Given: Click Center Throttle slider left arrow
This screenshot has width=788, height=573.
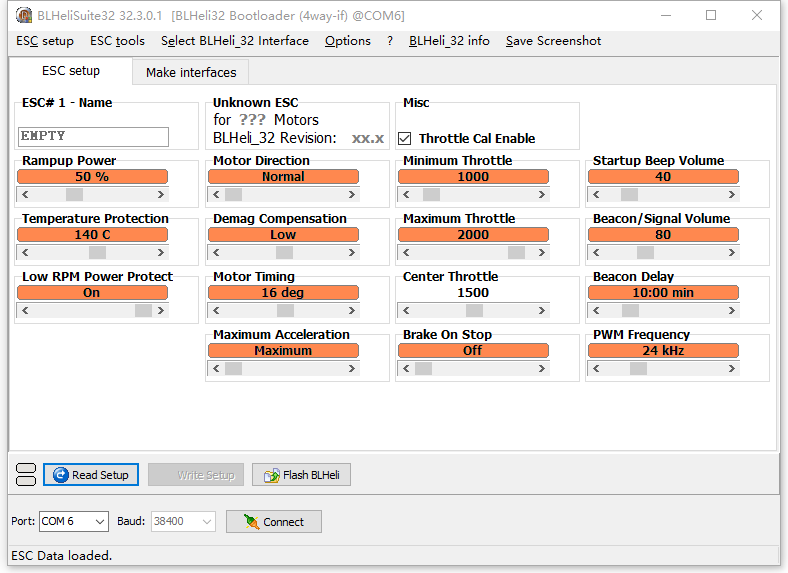Looking at the screenshot, I should tap(406, 311).
